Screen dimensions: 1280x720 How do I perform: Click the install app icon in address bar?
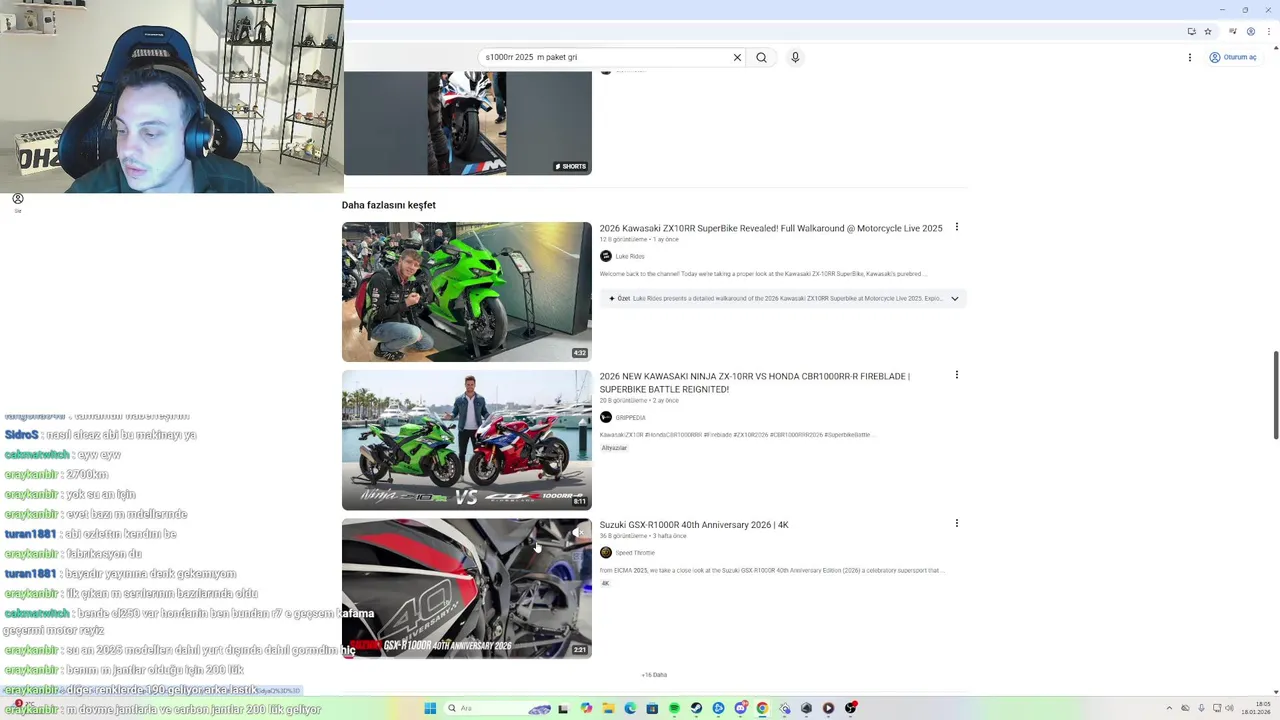[x=1191, y=31]
